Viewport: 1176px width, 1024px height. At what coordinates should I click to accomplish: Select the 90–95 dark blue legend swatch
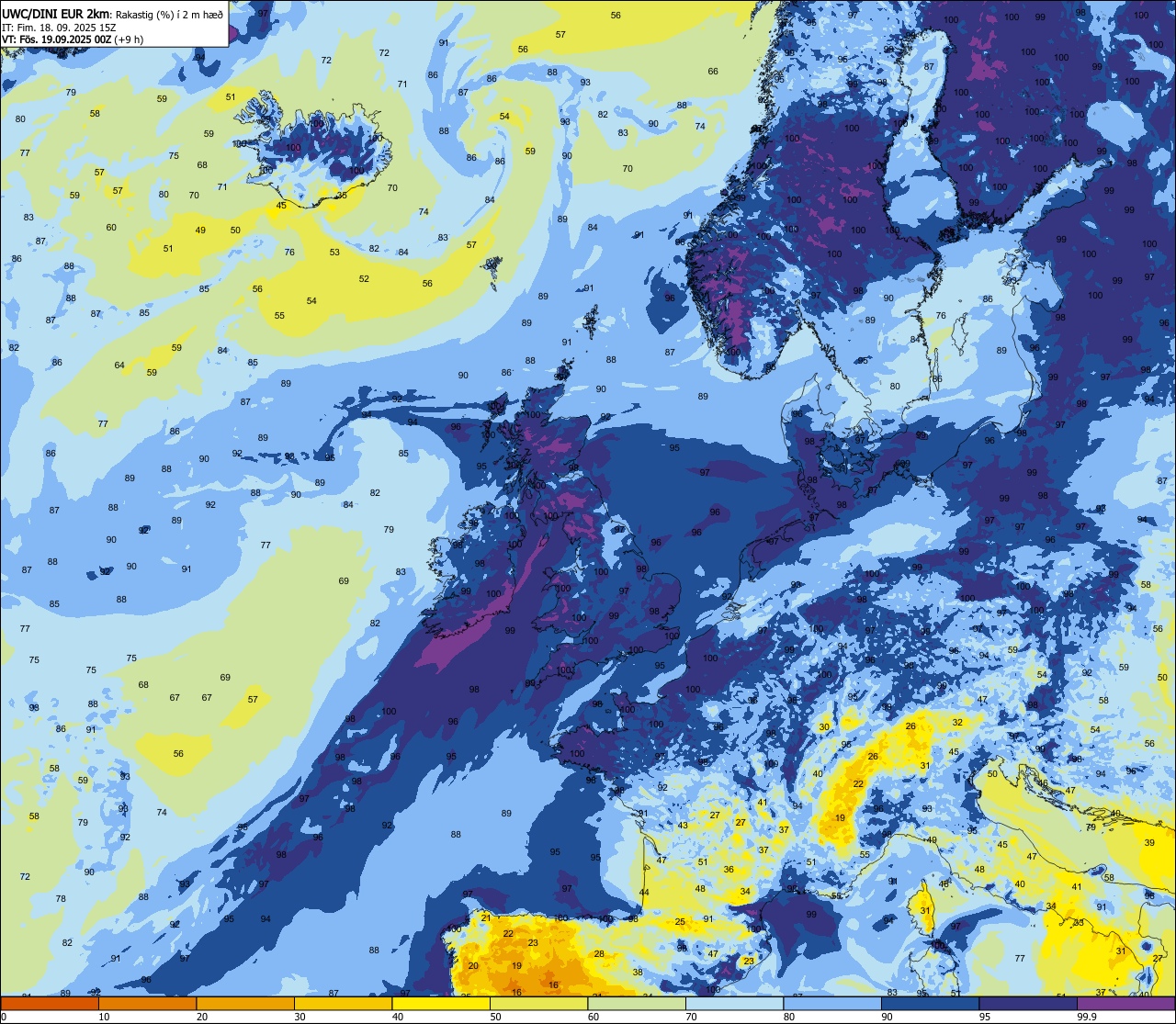click(930, 1003)
